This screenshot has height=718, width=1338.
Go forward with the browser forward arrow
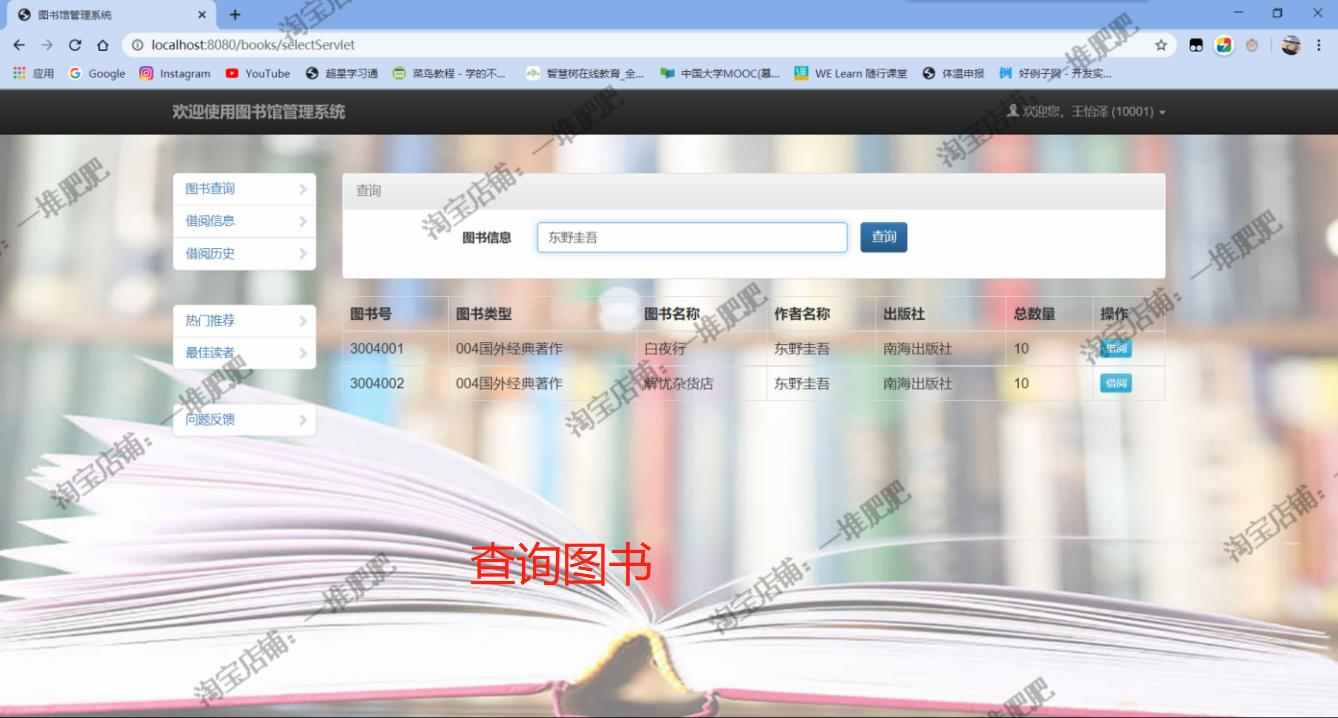click(x=47, y=45)
